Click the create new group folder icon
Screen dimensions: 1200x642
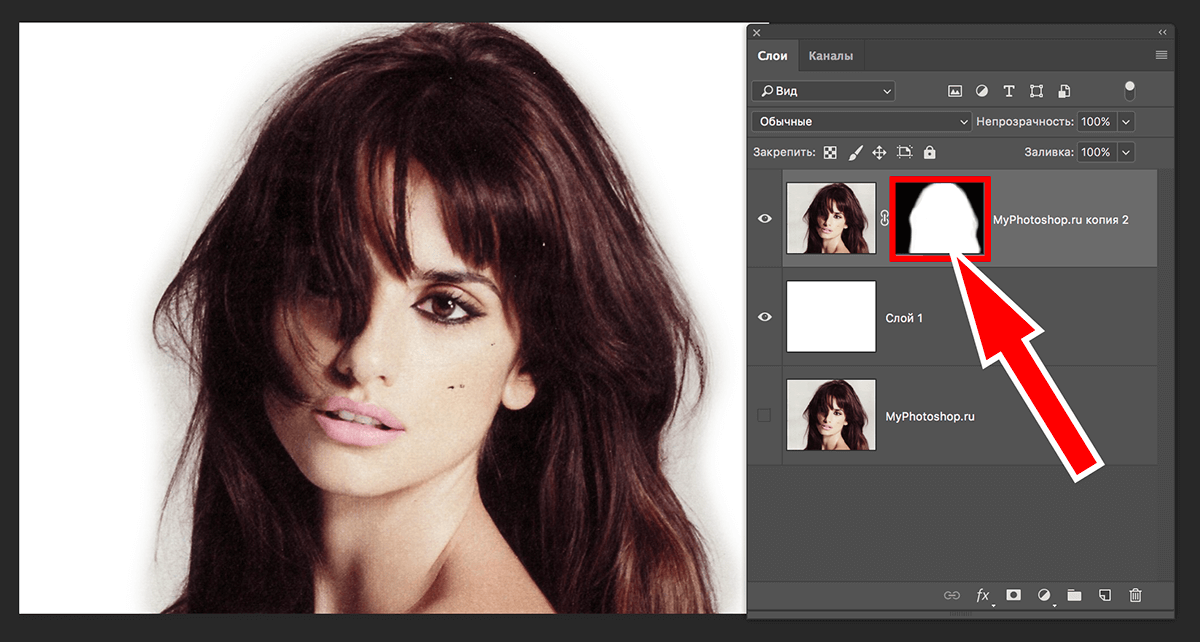[x=1074, y=595]
